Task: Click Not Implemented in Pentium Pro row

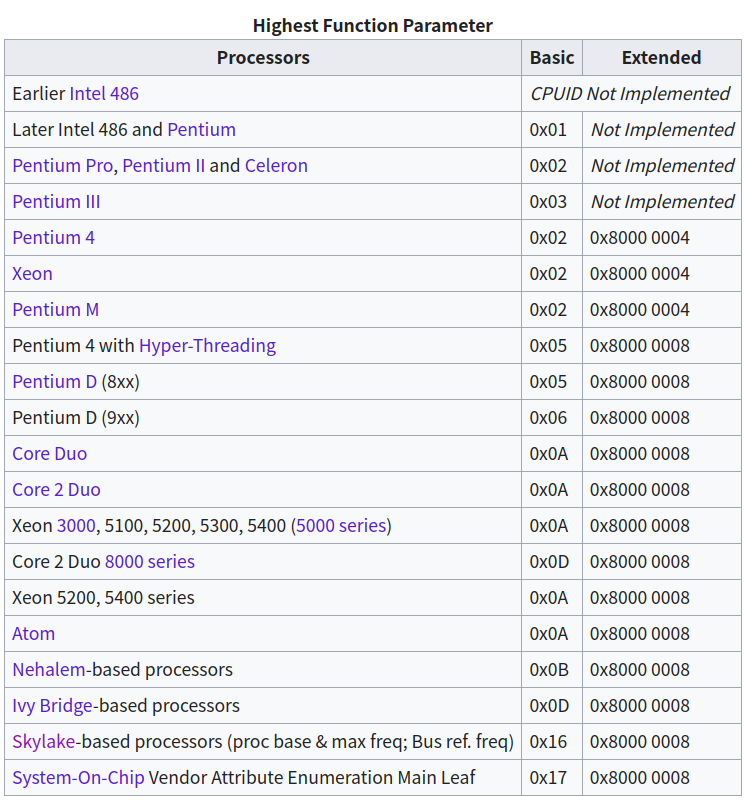Action: 662,166
